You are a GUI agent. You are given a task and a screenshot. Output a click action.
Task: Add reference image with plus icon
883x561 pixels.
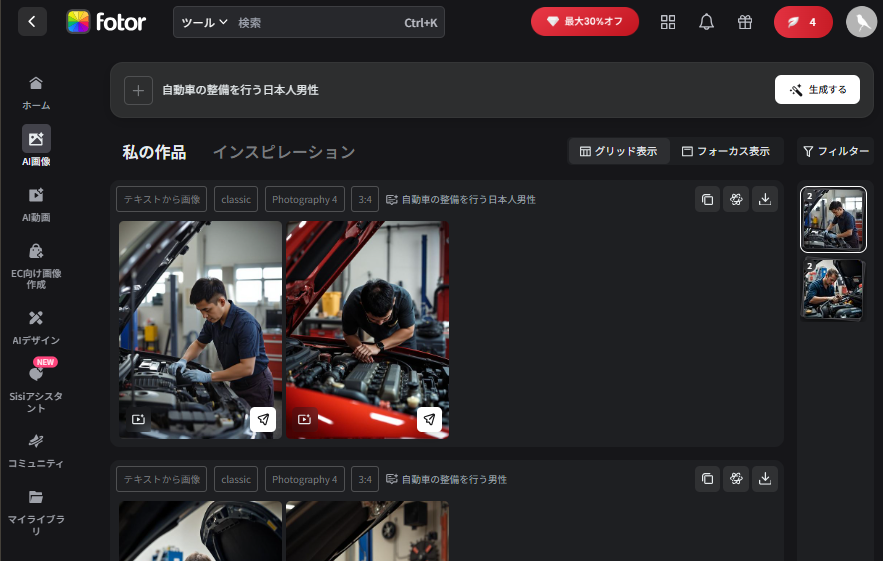tap(138, 90)
